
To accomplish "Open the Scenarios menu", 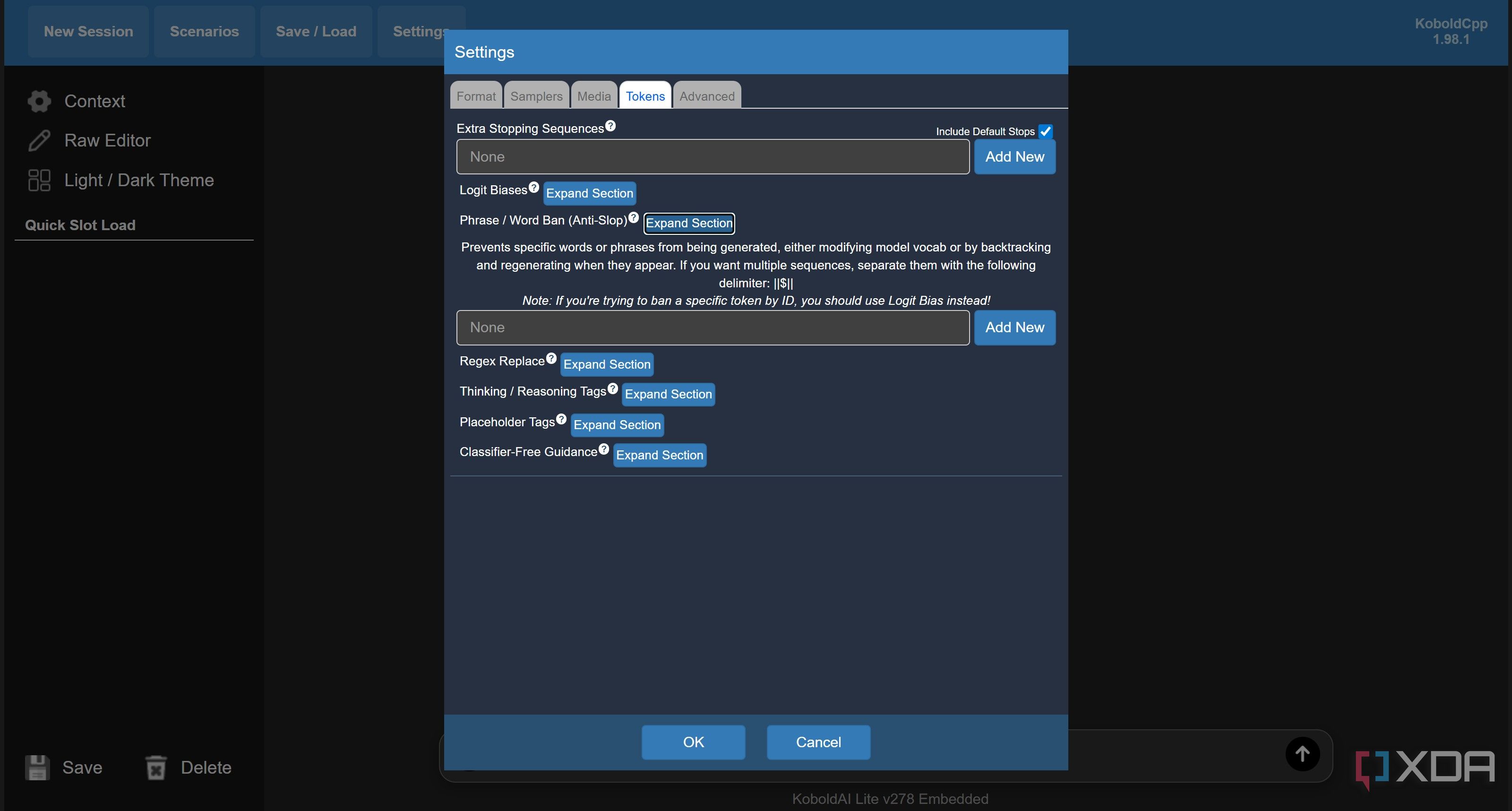I will (x=204, y=32).
